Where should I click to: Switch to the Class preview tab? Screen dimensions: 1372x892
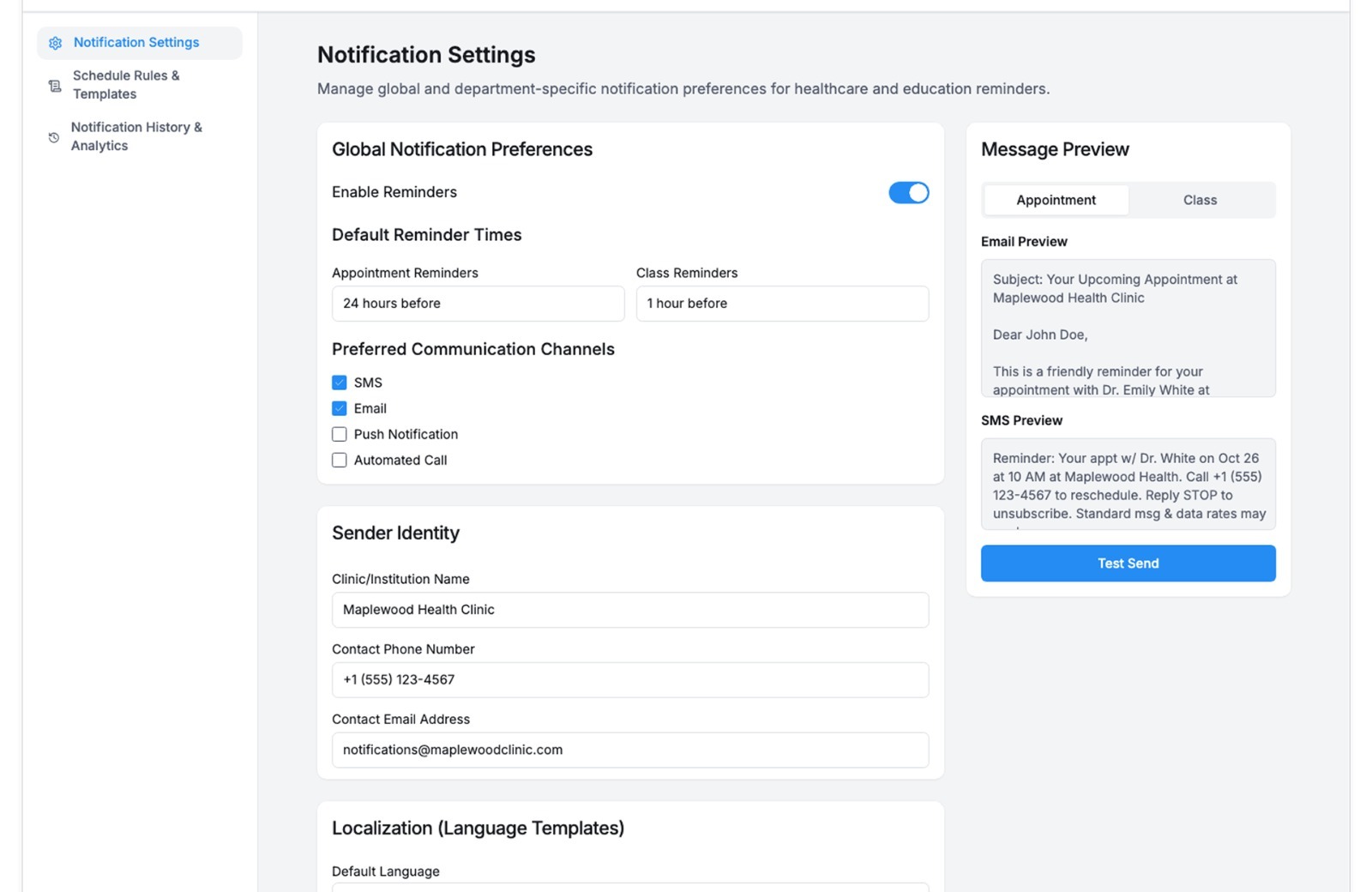pyautogui.click(x=1200, y=200)
